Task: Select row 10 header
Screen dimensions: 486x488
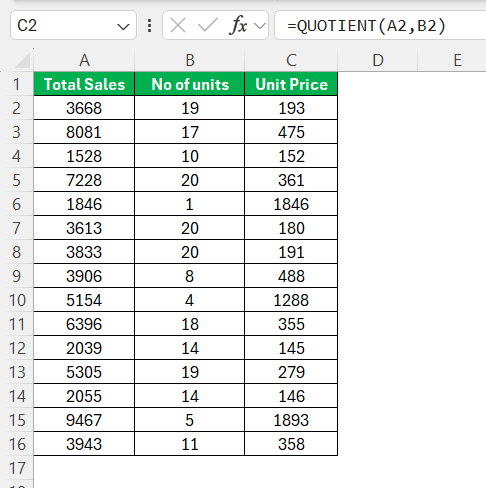Action: click(x=17, y=300)
